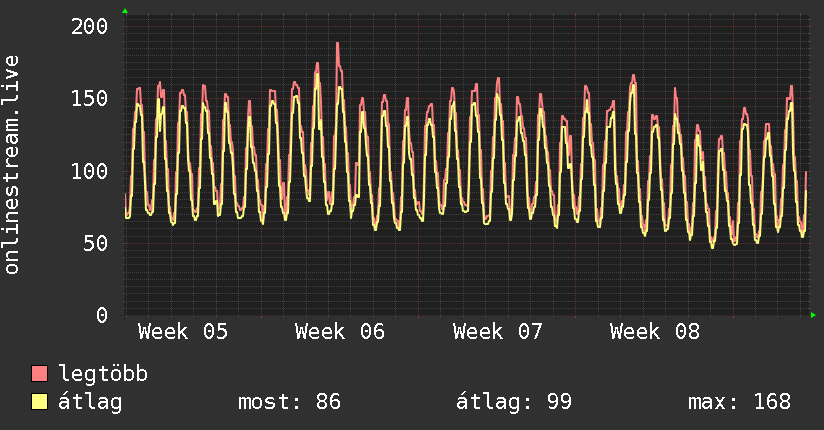This screenshot has width=824, height=430.
Task: Click the tallest red peak near Week 06
Action: click(x=338, y=45)
